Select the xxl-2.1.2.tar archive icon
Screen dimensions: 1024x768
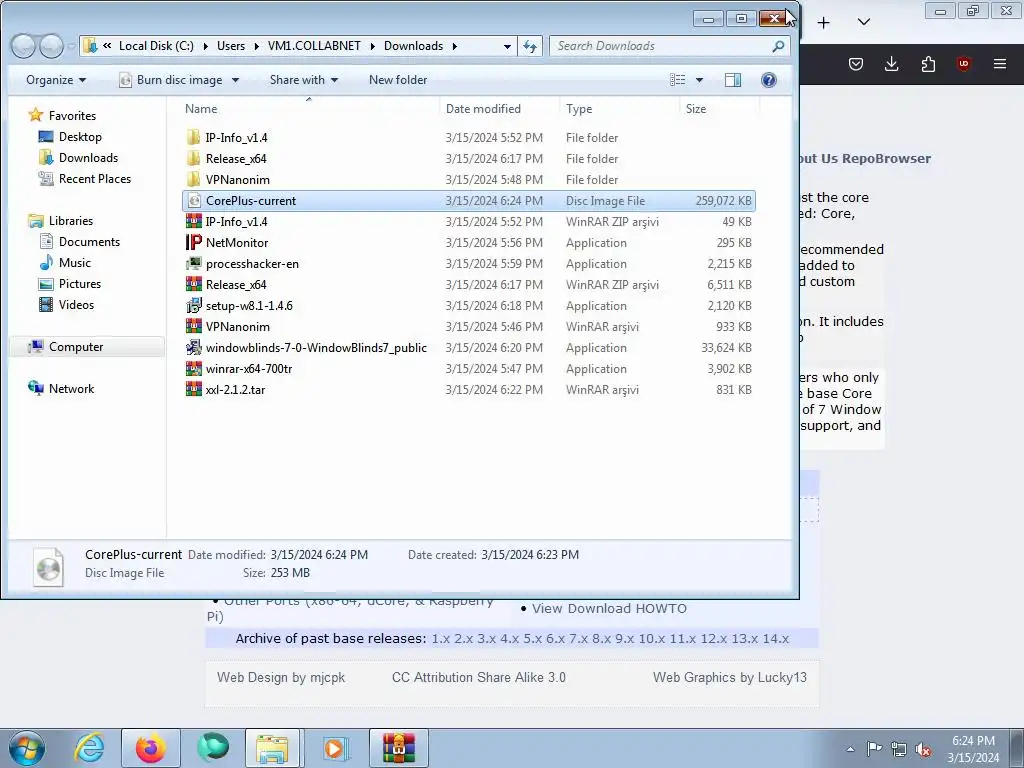(193, 389)
